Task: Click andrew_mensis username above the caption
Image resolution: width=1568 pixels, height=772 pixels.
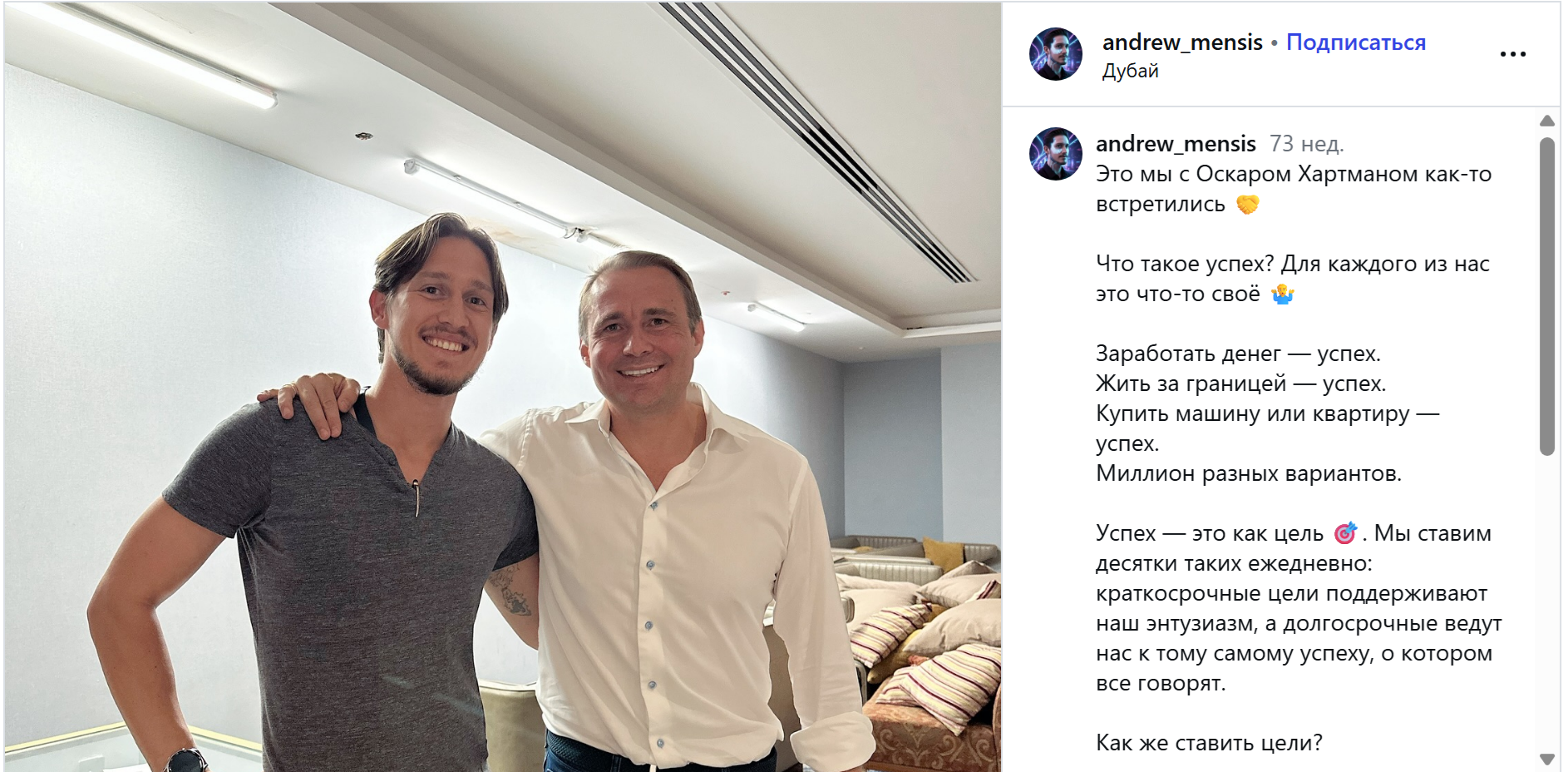Action: point(1176,144)
